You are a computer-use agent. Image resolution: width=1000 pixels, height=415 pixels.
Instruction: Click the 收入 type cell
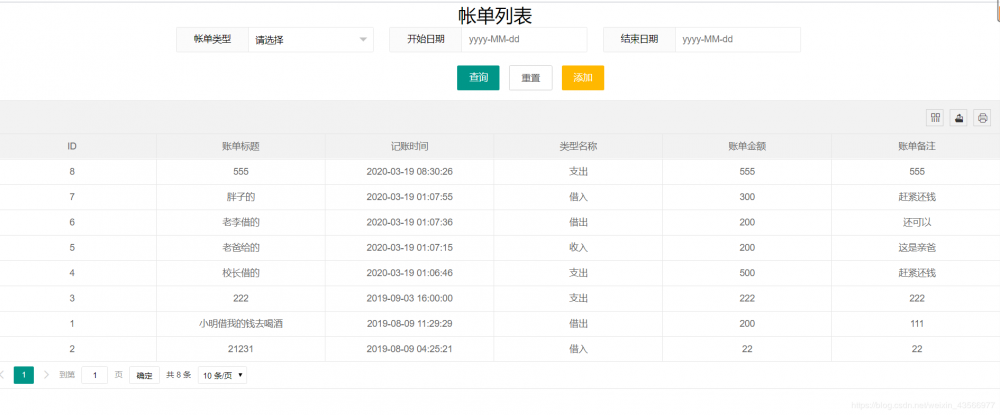point(578,247)
